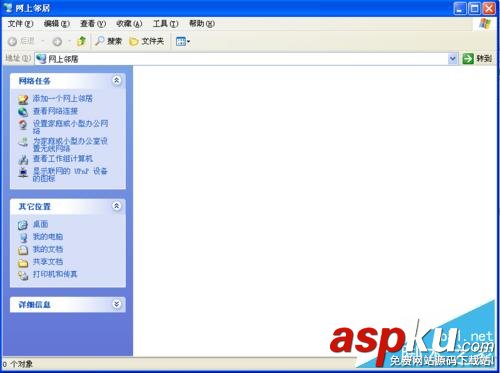This screenshot has height=373, width=500.
Task: Click the 转到 Go button
Action: coord(477,59)
